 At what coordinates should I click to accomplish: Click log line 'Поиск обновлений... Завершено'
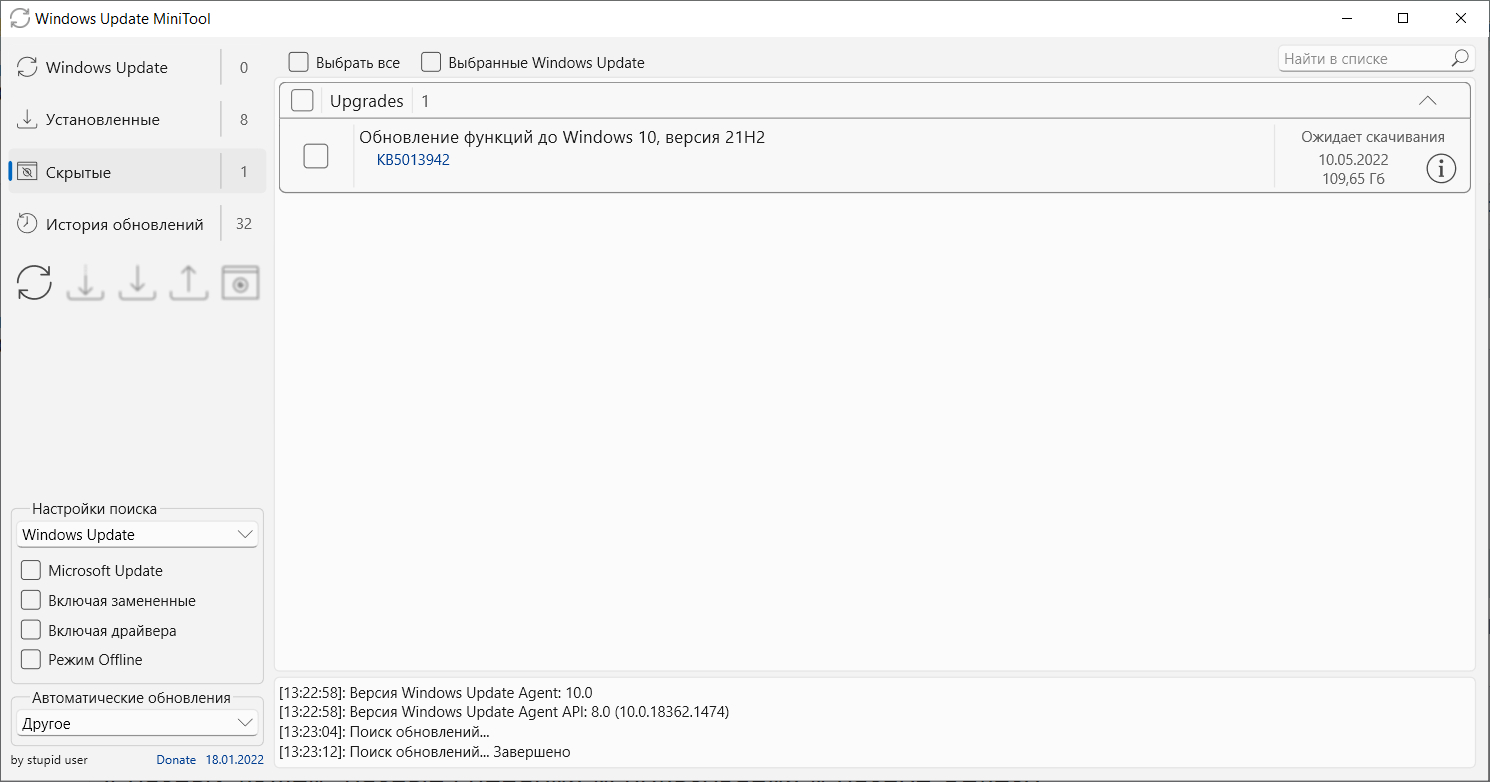click(425, 752)
